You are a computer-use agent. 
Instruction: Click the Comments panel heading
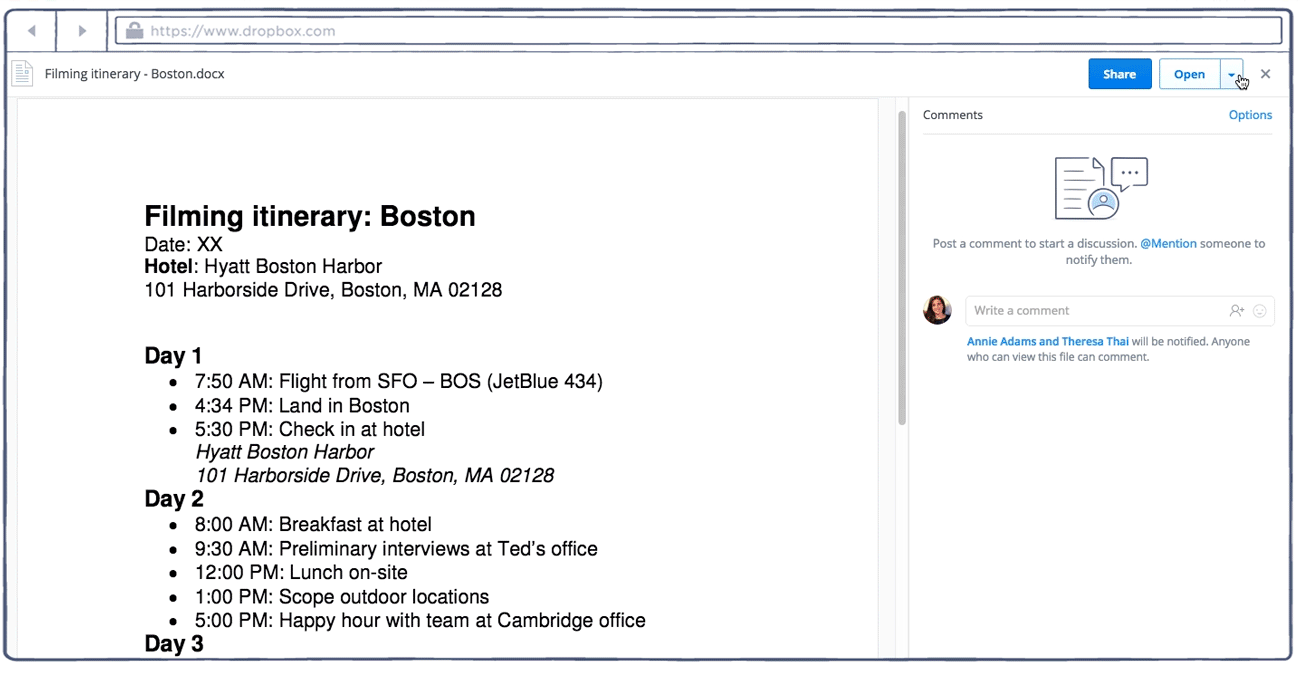pos(953,115)
